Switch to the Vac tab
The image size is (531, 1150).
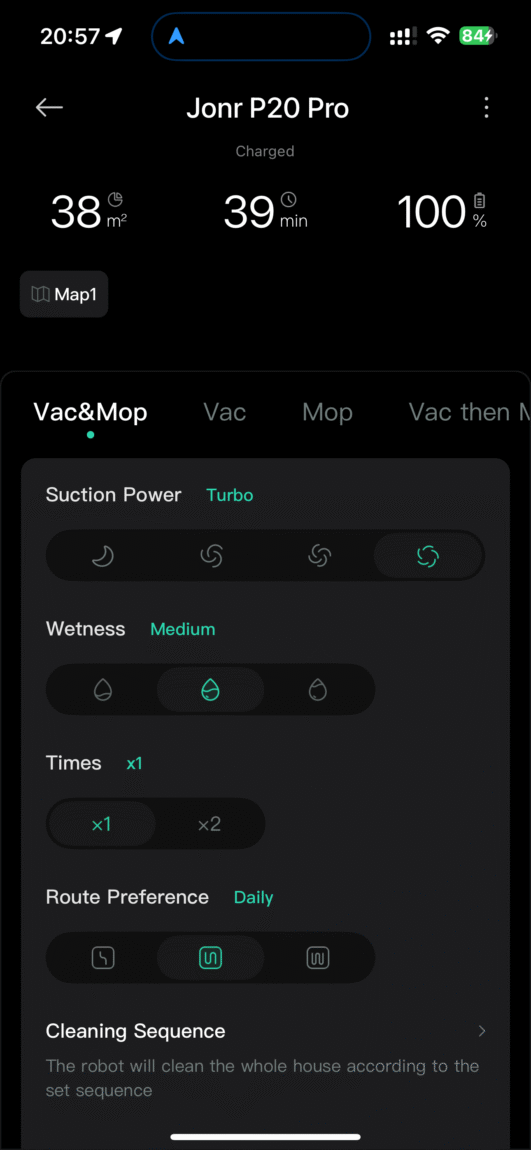[x=224, y=412]
